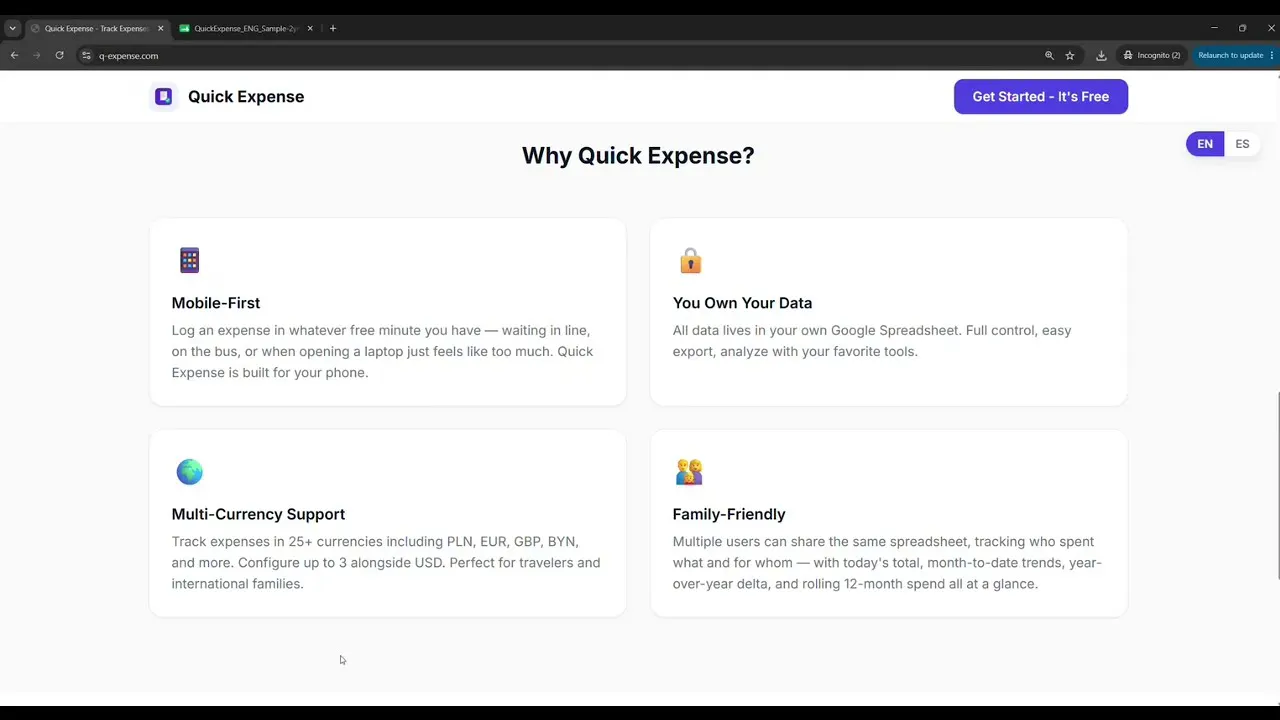Click Relaunch to update button

click(x=1231, y=56)
